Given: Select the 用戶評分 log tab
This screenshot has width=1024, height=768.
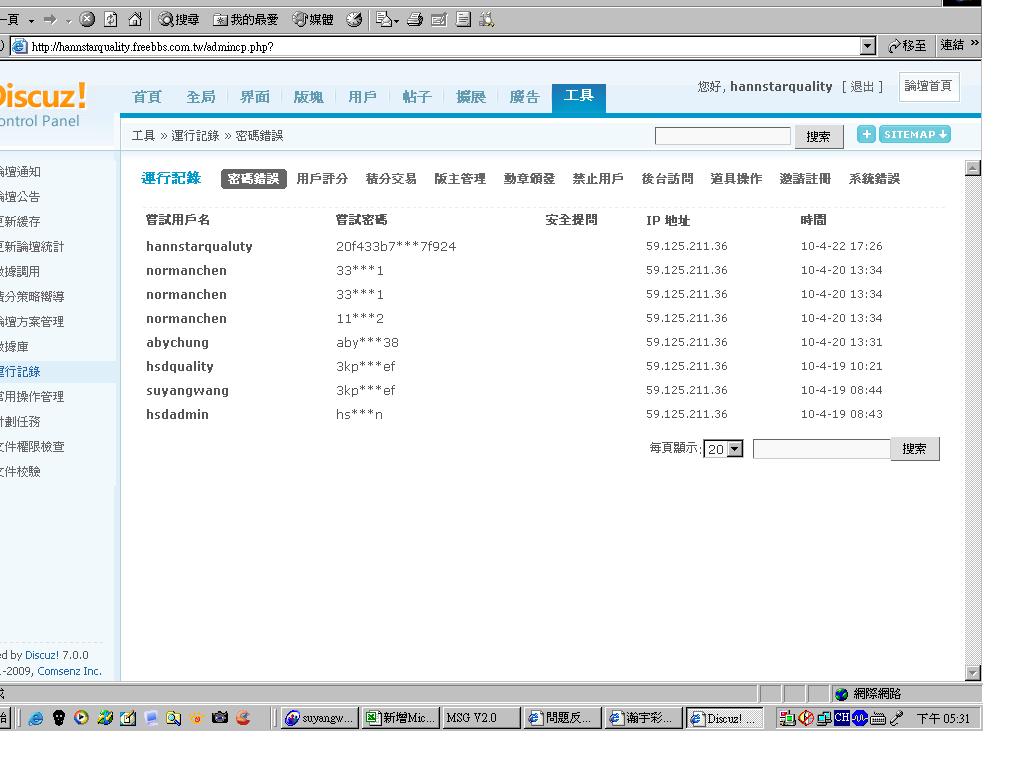Looking at the screenshot, I should point(322,179).
